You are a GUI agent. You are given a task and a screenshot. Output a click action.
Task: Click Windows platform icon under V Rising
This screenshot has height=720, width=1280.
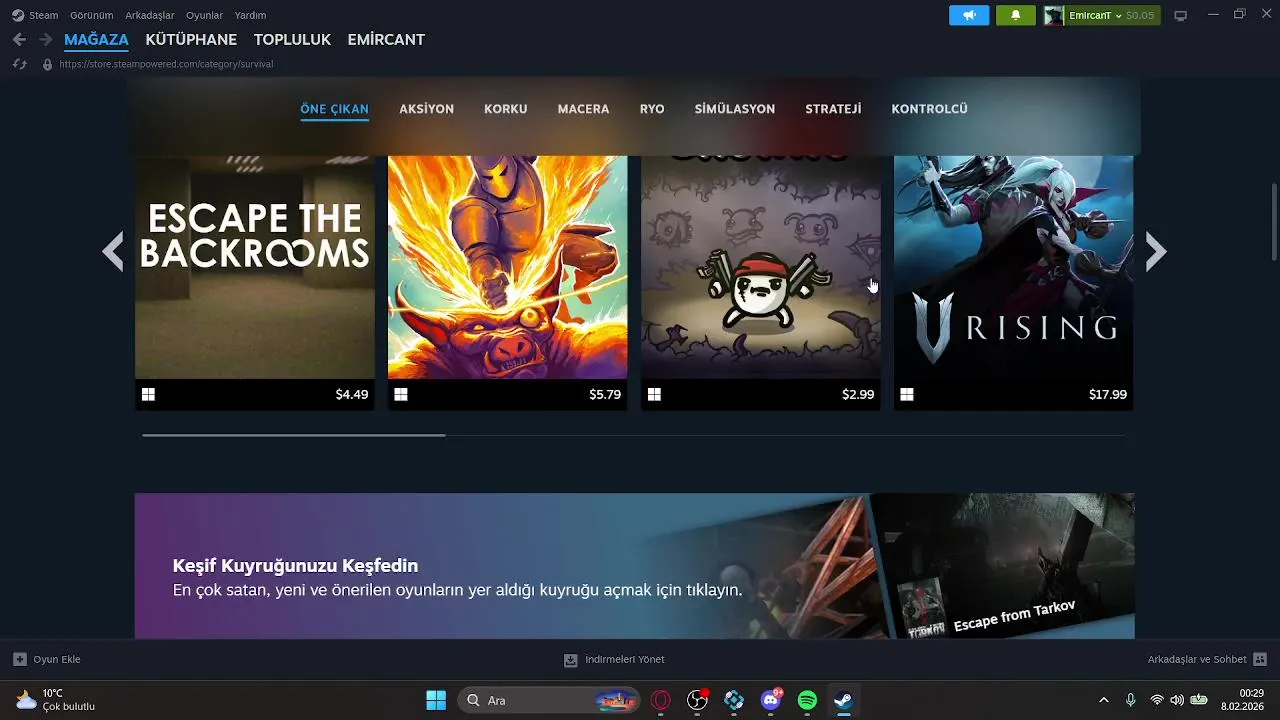907,395
